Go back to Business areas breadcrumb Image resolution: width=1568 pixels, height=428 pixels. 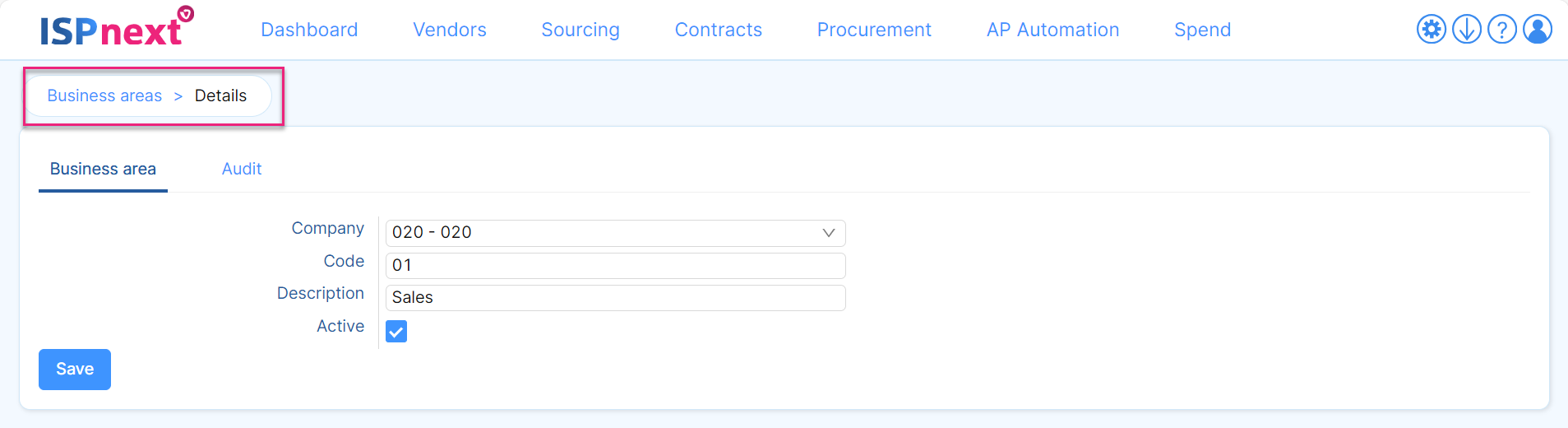104,95
